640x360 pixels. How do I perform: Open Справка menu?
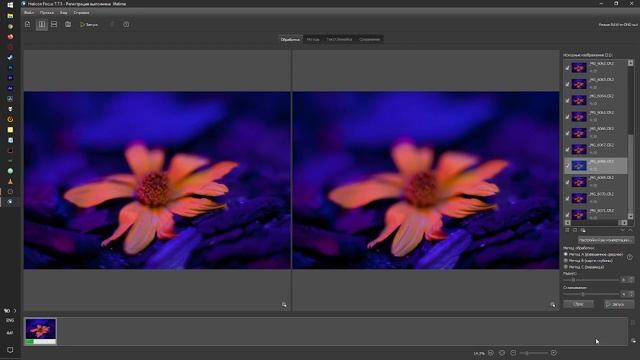point(81,13)
